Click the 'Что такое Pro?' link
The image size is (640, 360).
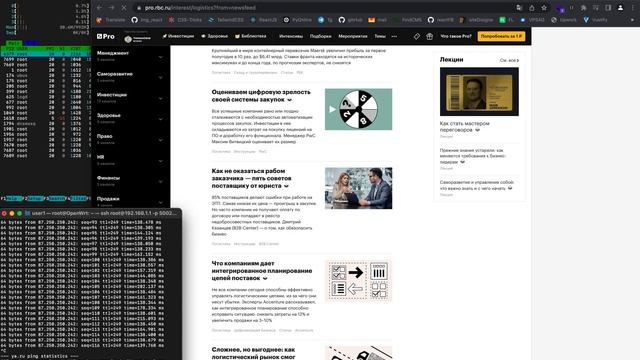456,36
